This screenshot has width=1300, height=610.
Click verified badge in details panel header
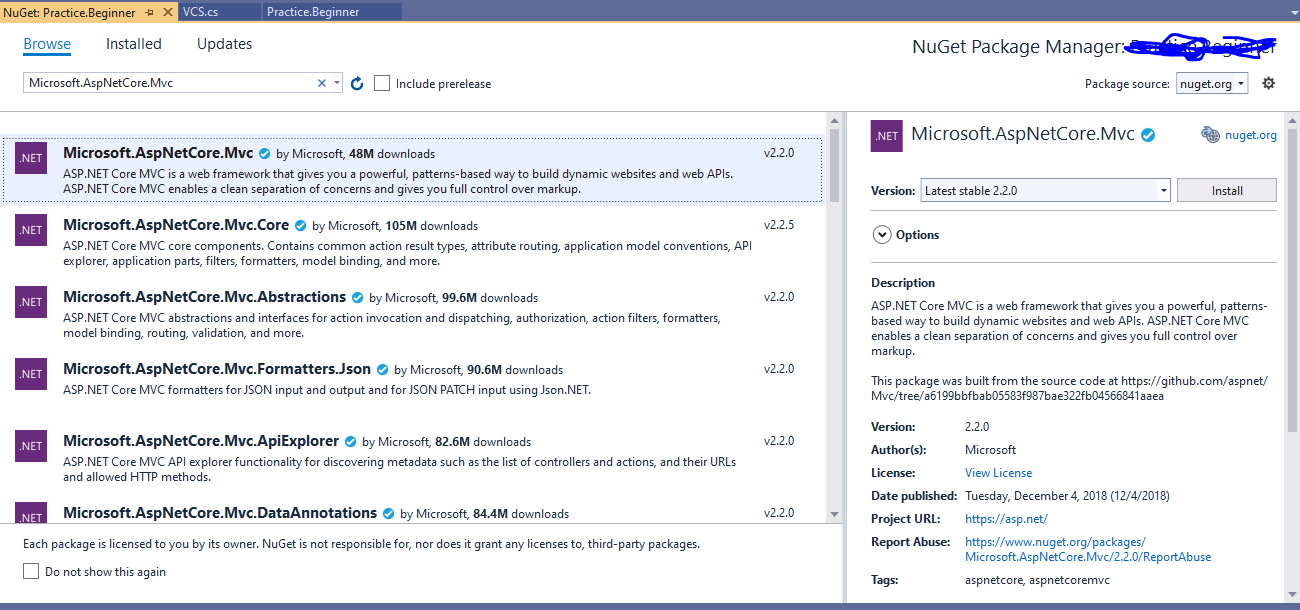(x=1149, y=135)
